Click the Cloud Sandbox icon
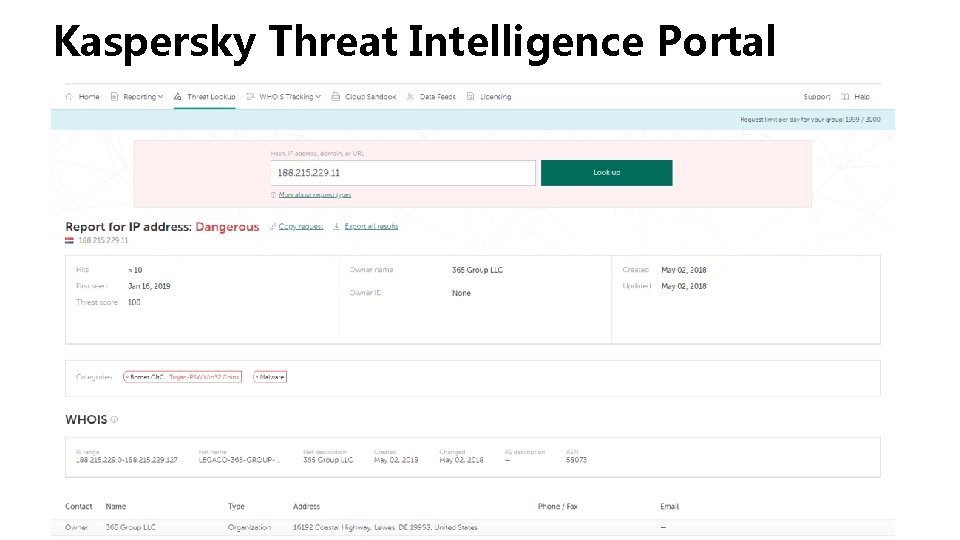 [x=336, y=97]
